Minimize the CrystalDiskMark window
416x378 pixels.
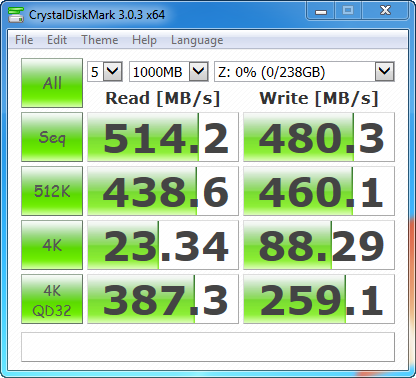tap(320, 11)
